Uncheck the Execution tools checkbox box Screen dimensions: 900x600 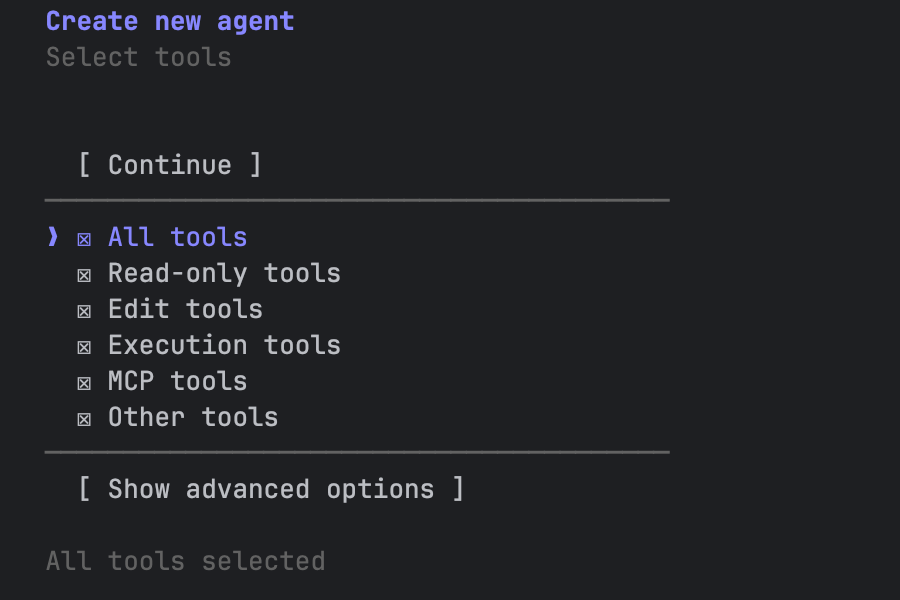pyautogui.click(x=84, y=347)
